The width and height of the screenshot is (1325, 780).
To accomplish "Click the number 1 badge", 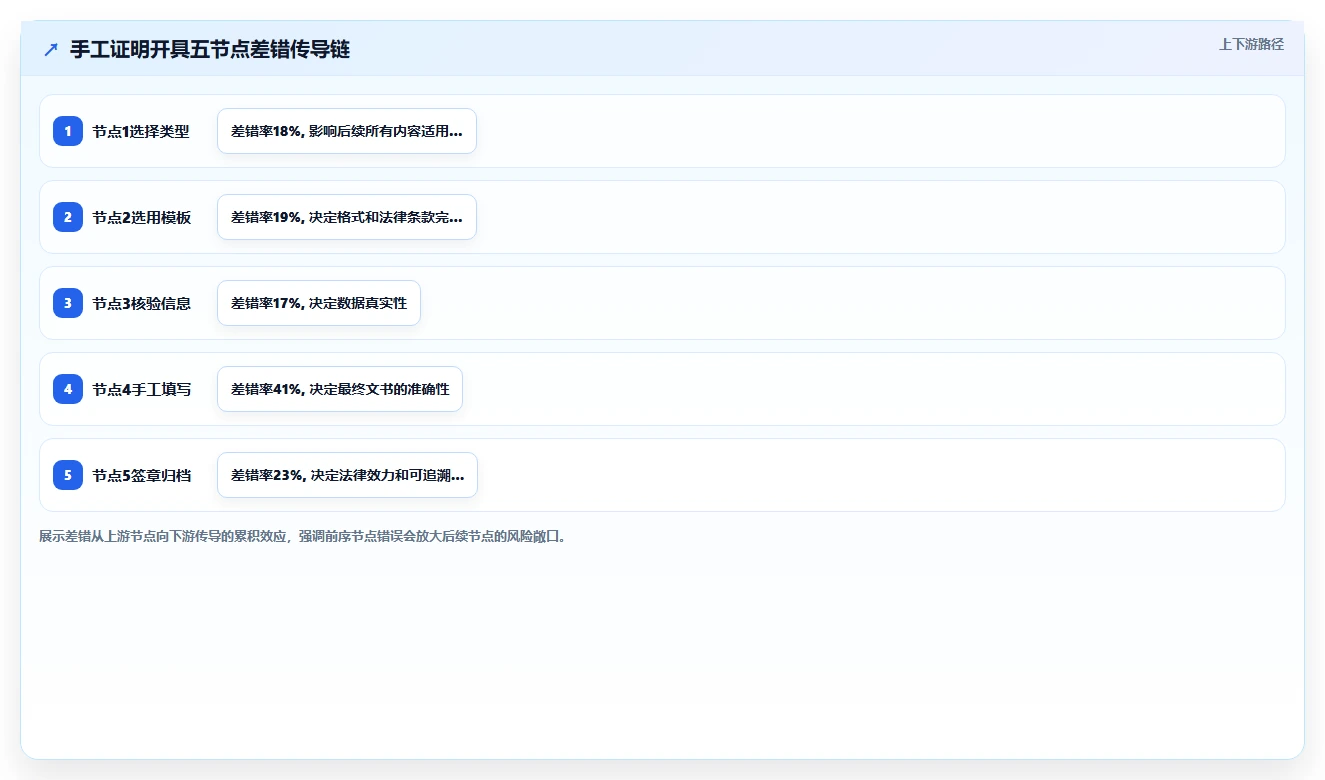I will (68, 131).
